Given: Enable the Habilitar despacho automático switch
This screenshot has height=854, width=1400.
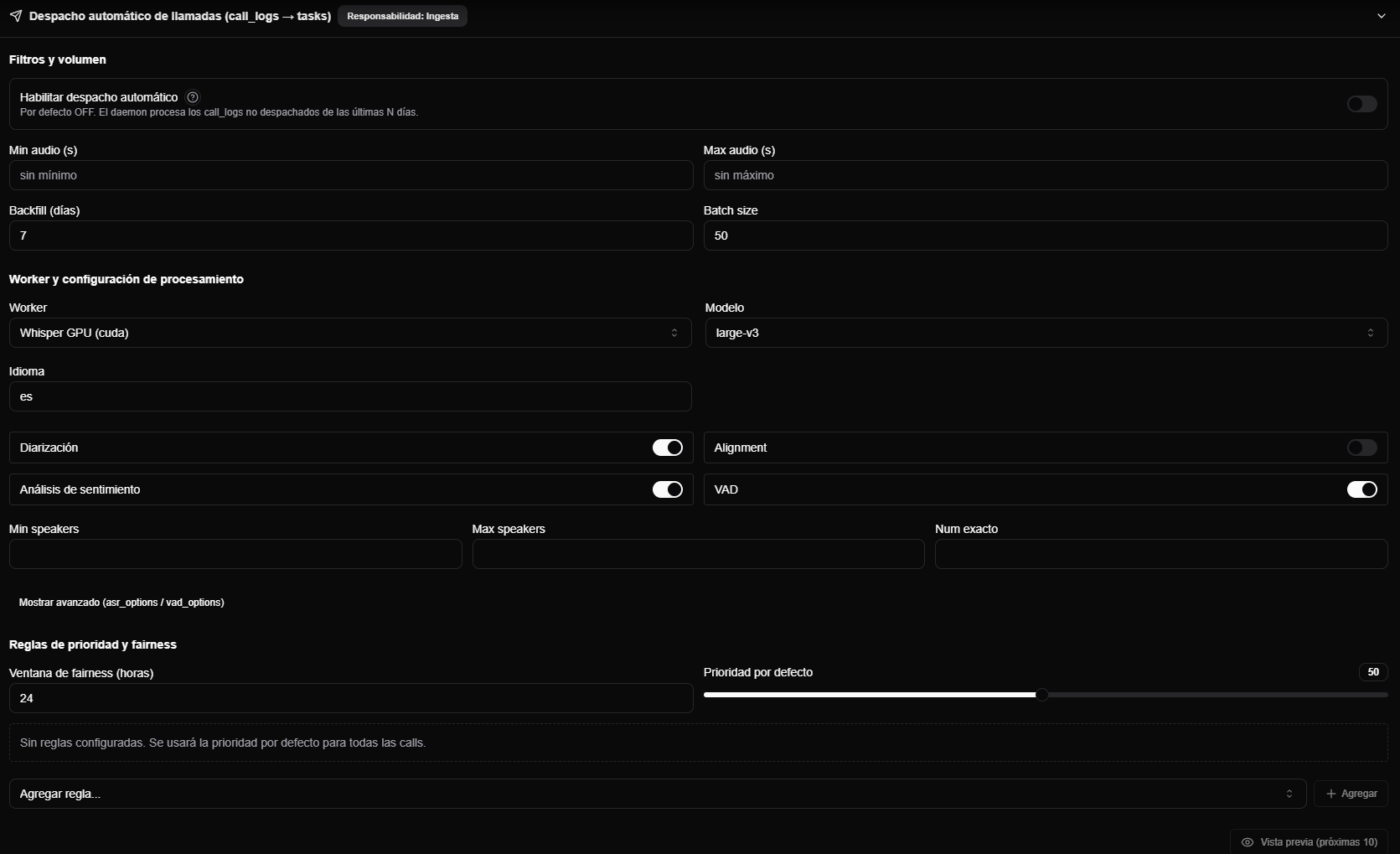Looking at the screenshot, I should pos(1362,104).
